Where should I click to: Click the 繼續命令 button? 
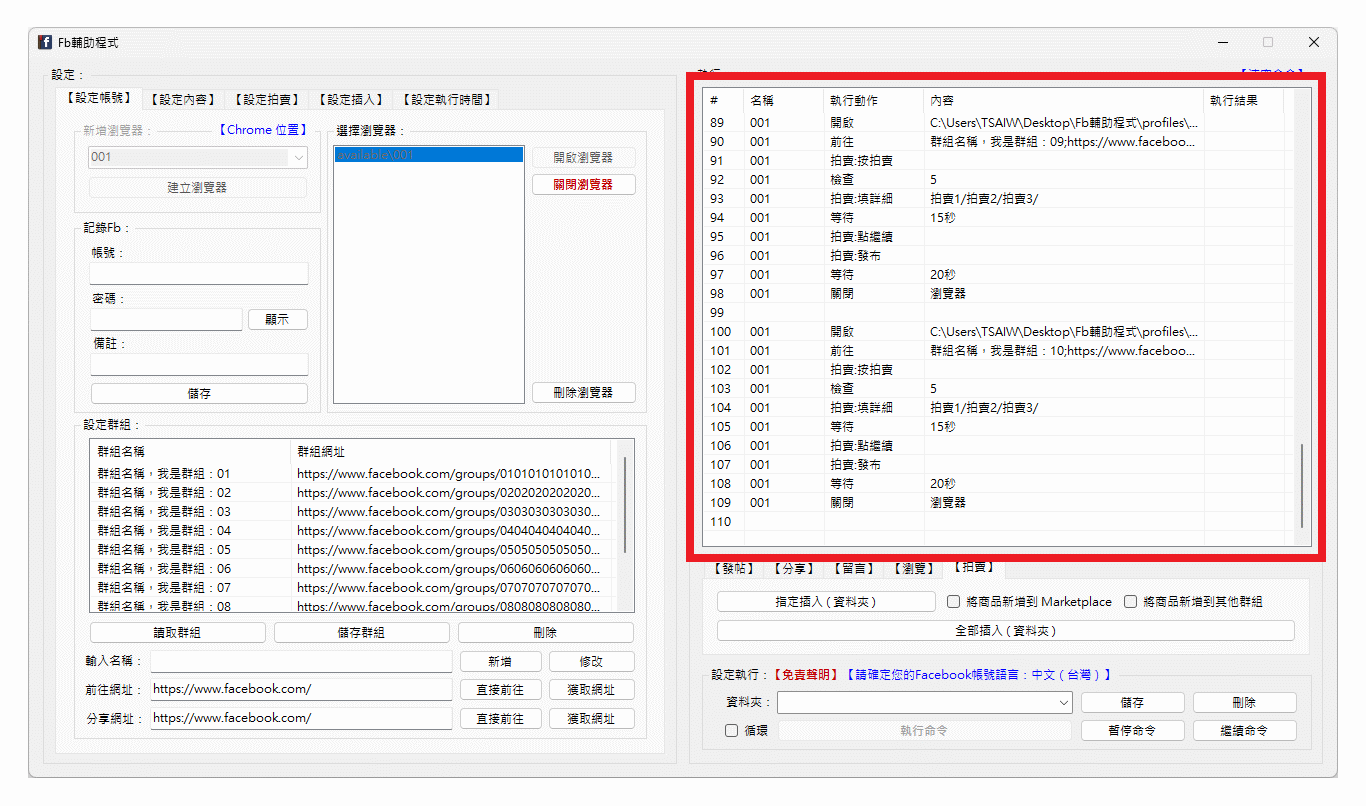pos(1245,731)
